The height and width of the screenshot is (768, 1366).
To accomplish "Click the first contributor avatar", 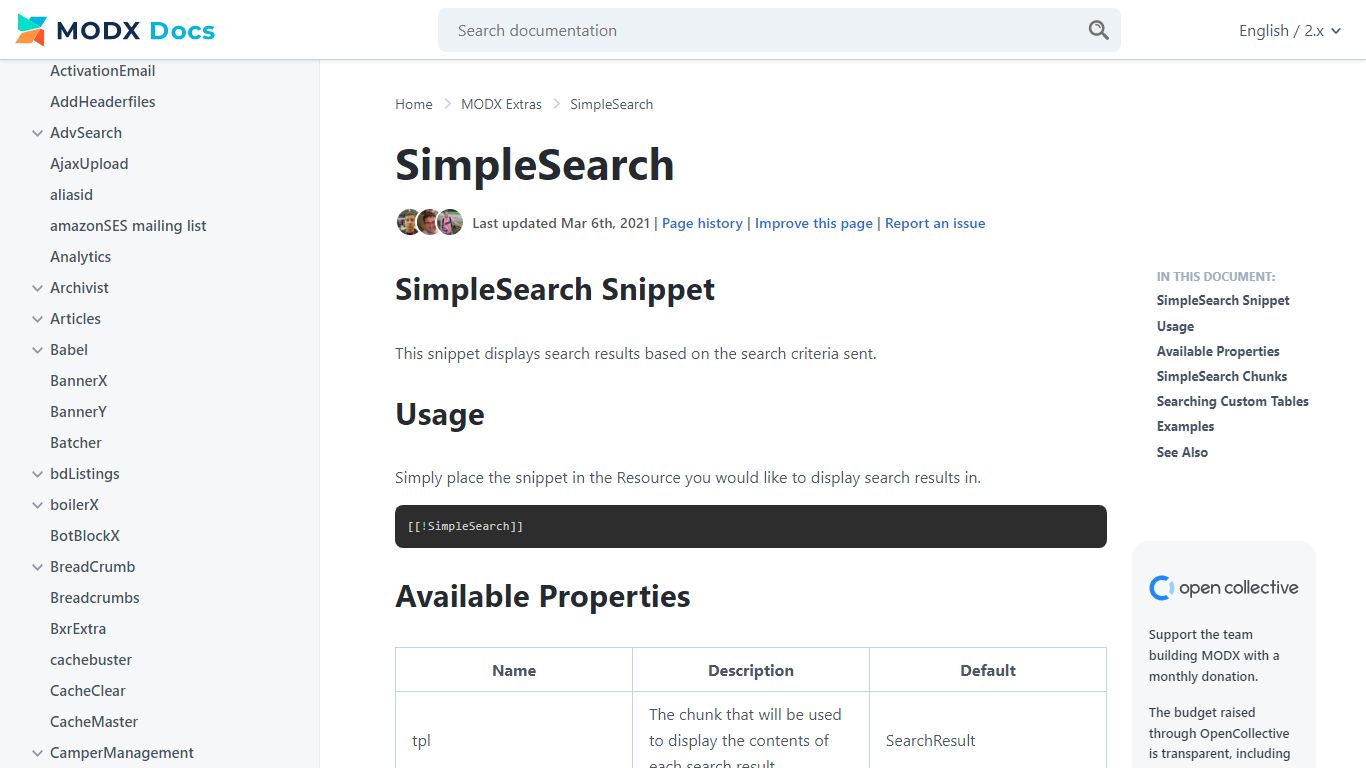I will point(408,222).
